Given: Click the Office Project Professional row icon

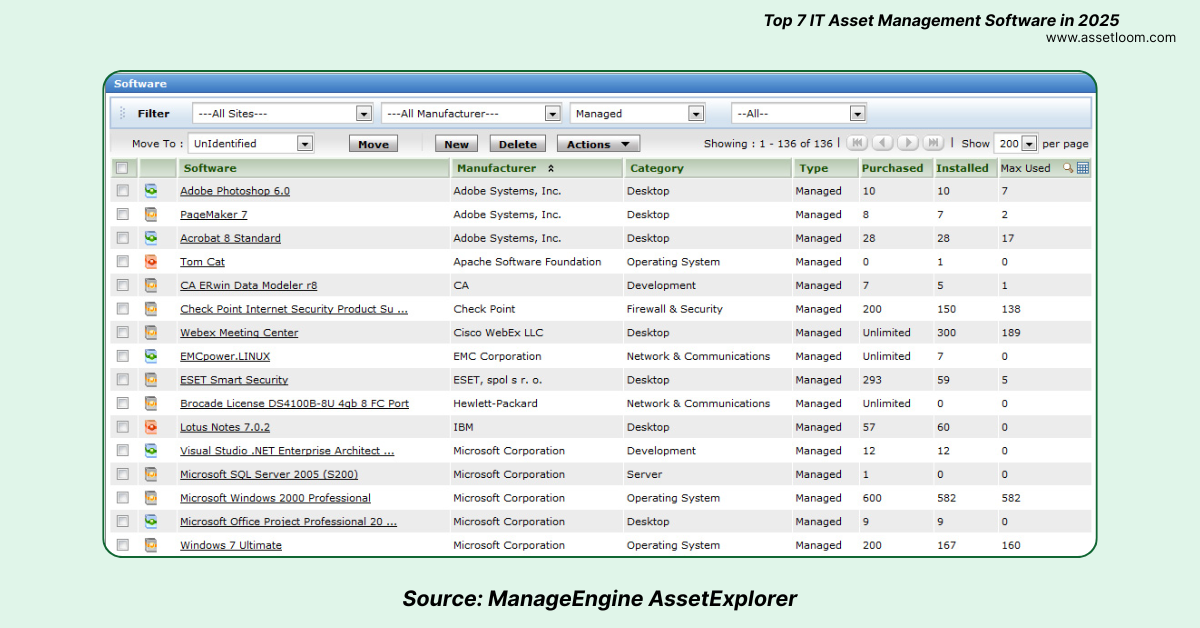Looking at the screenshot, I should [x=151, y=521].
